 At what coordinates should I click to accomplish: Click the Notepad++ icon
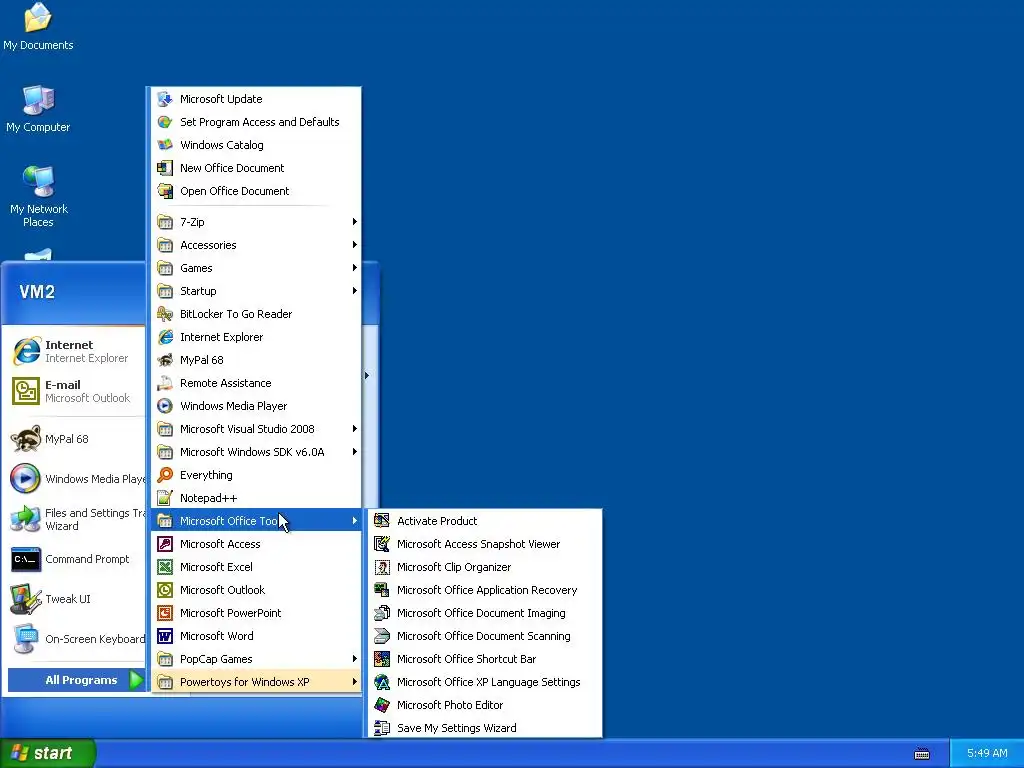165,498
